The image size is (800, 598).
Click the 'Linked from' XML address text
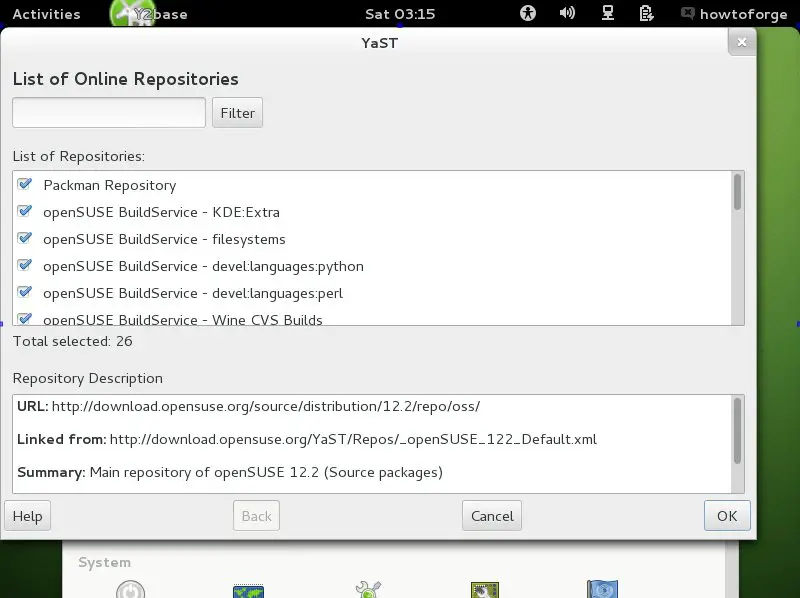353,439
